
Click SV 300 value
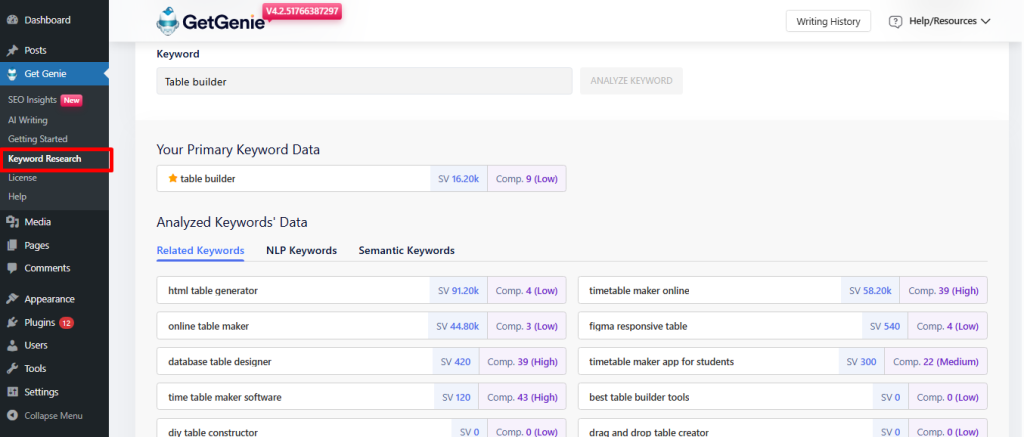point(861,361)
